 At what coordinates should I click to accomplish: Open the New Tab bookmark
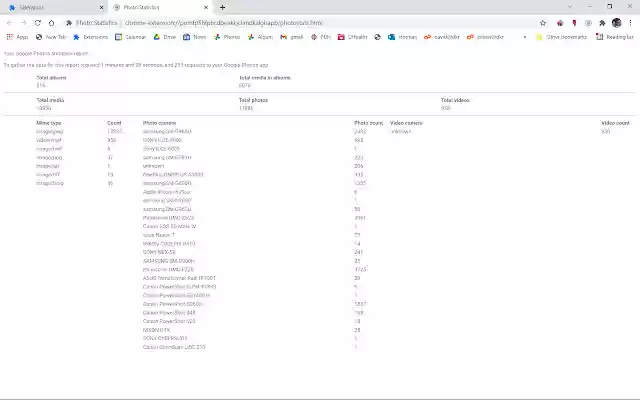click(51, 37)
